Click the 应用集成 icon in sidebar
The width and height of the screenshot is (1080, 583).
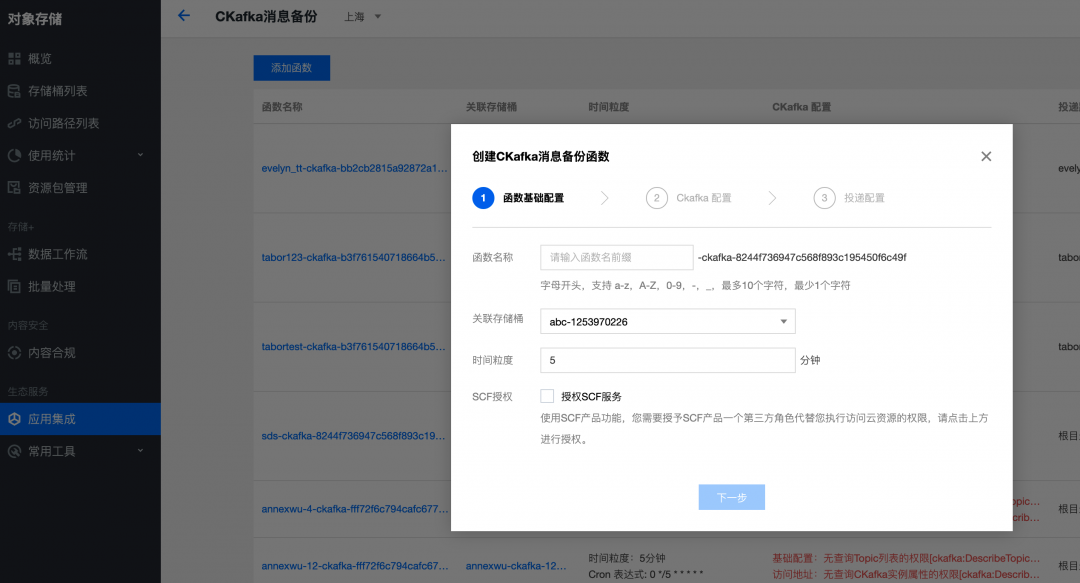click(14, 419)
